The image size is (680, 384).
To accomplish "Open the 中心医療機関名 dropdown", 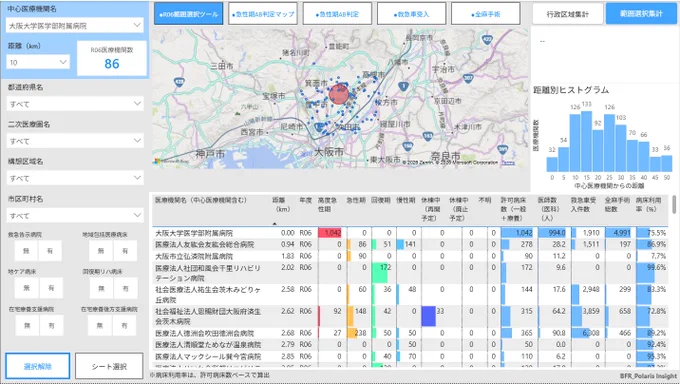I will 75,26.
